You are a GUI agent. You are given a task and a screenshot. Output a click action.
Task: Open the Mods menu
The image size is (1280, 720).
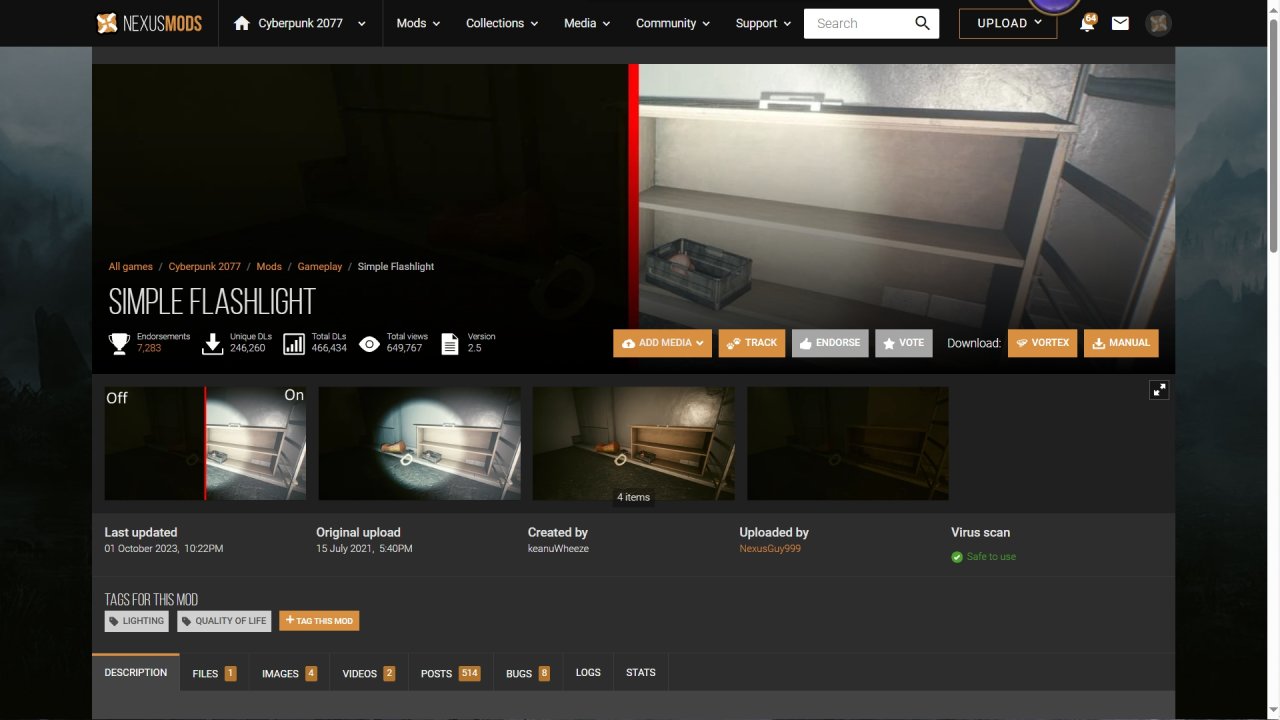(418, 23)
